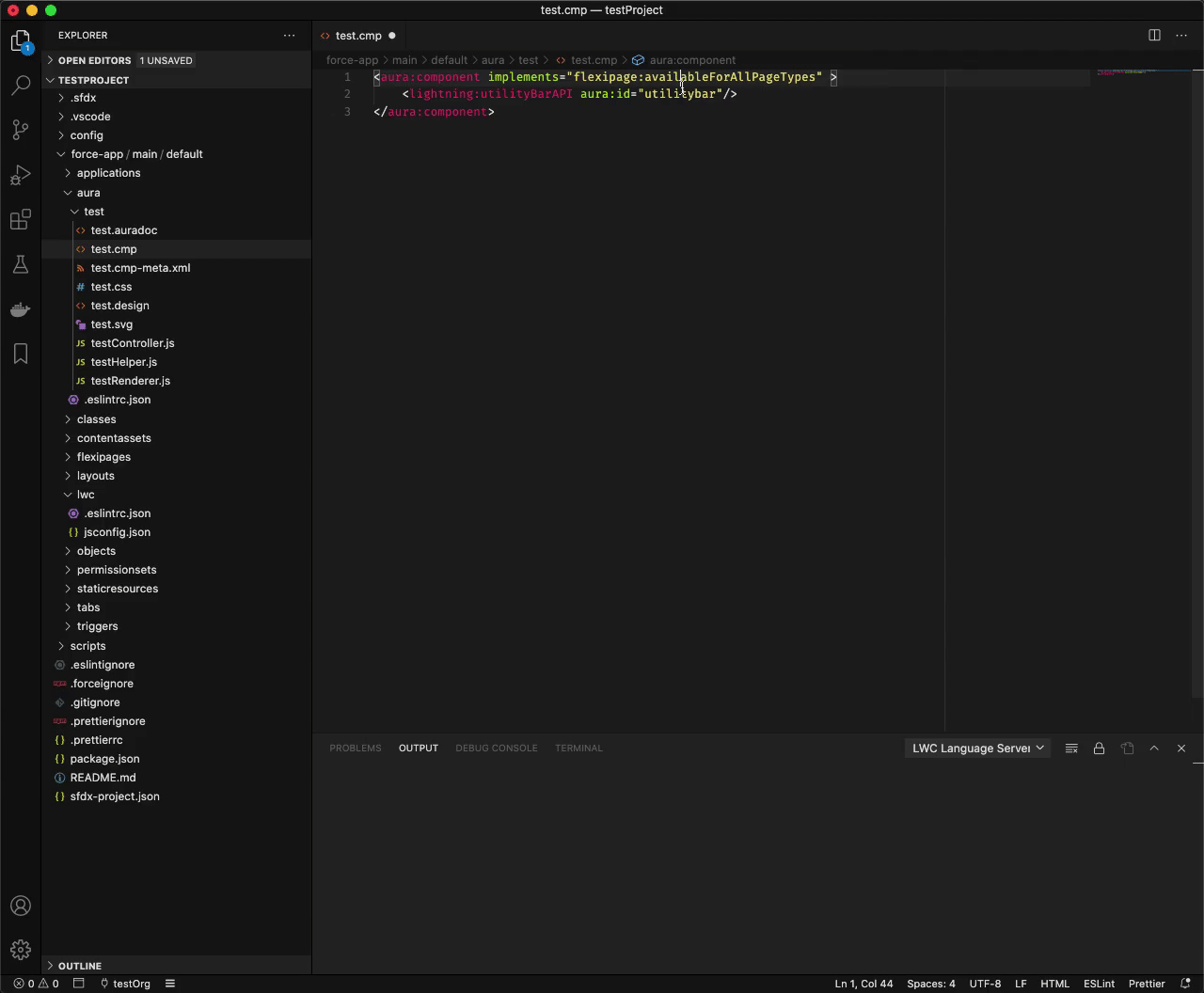The height and width of the screenshot is (993, 1204).
Task: Click the Ln 1, Col 44 indicator
Action: point(863,984)
